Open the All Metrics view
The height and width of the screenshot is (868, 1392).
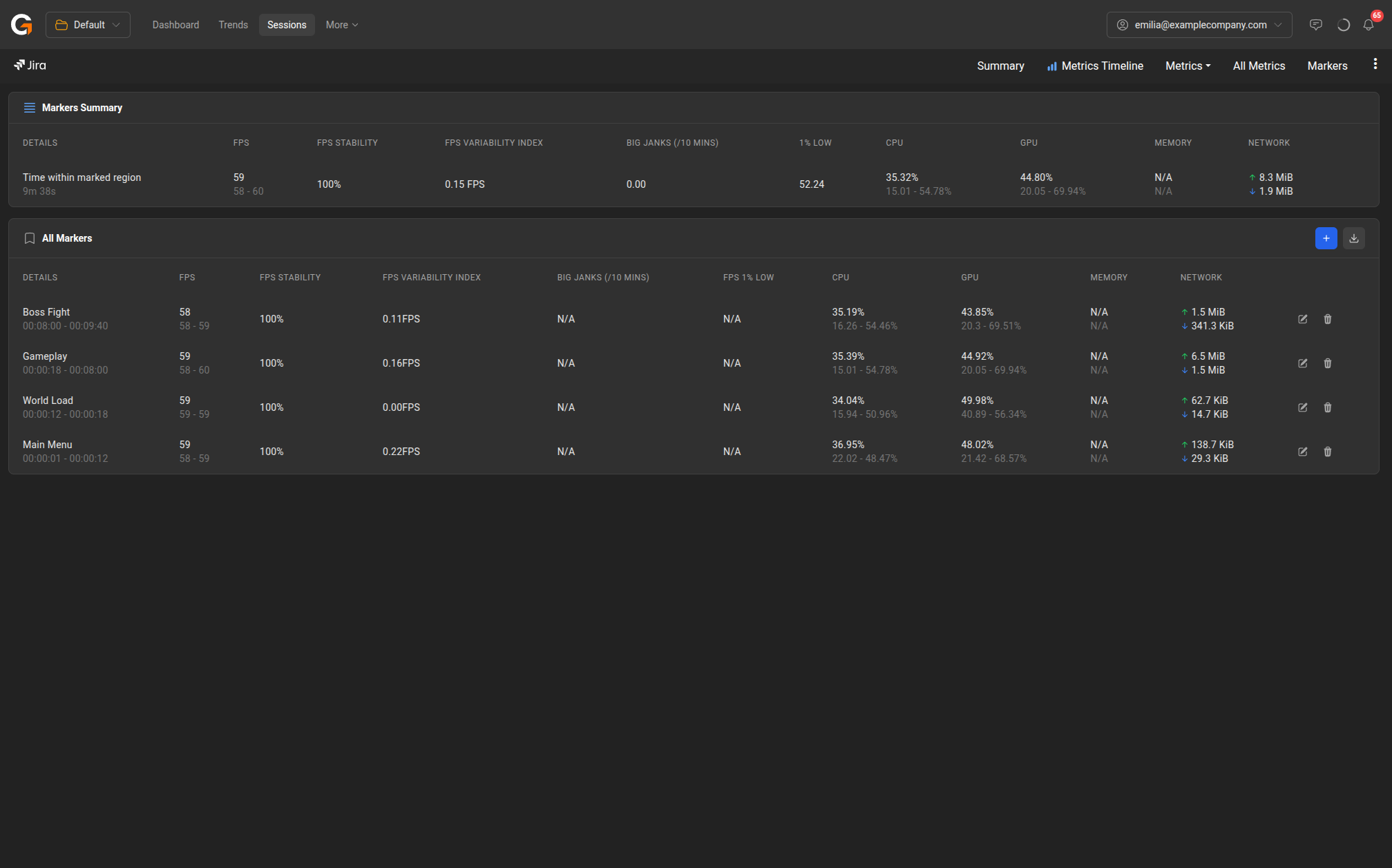click(1259, 66)
